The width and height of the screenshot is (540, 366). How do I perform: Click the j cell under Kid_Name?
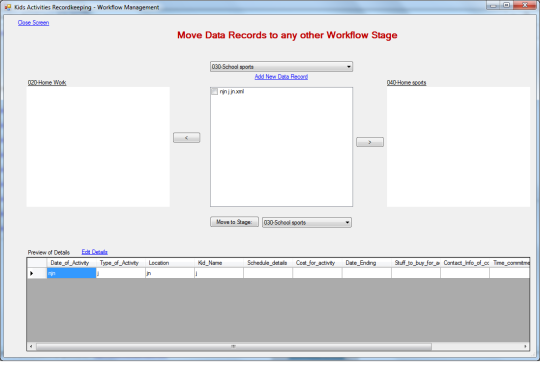219,273
